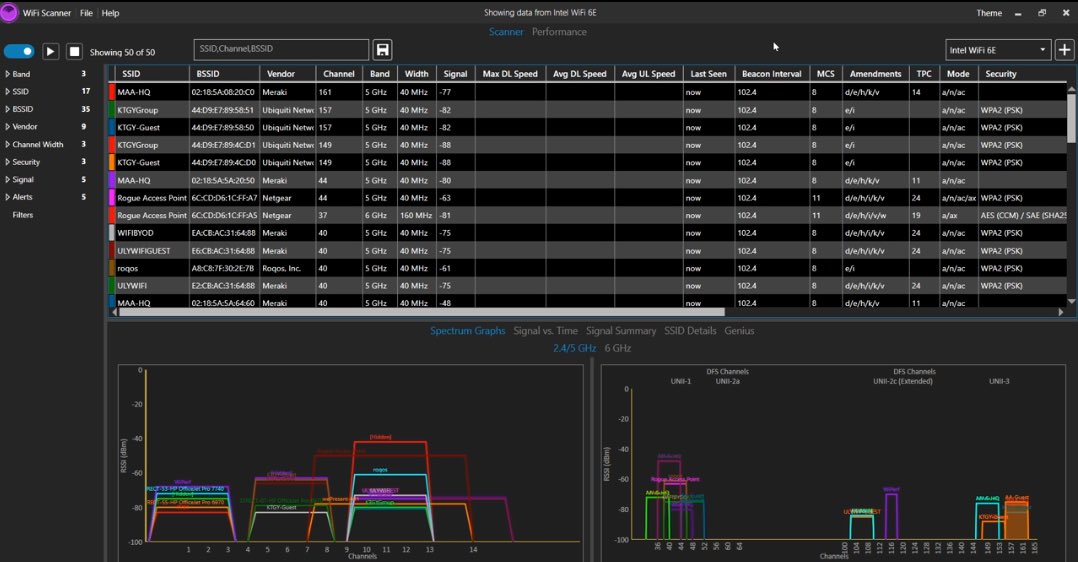Click the SSID,Channel,BSSID search field
The image size is (1078, 562).
281,49
